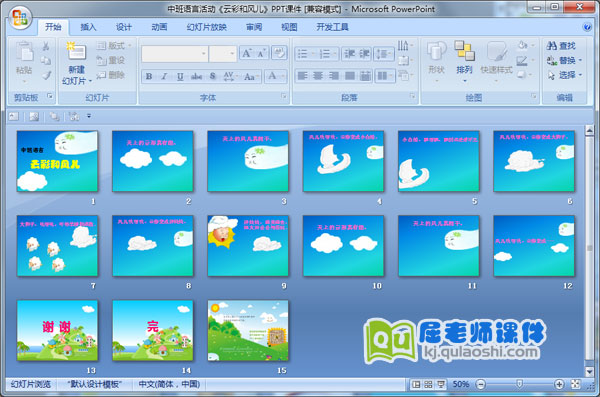
Task: Open the columns dropdown
Action: pyautogui.click(x=385, y=76)
